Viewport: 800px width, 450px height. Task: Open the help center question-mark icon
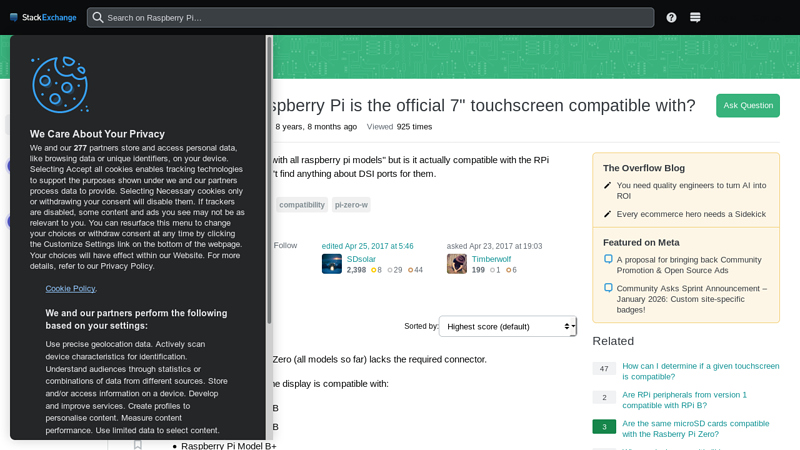(671, 17)
